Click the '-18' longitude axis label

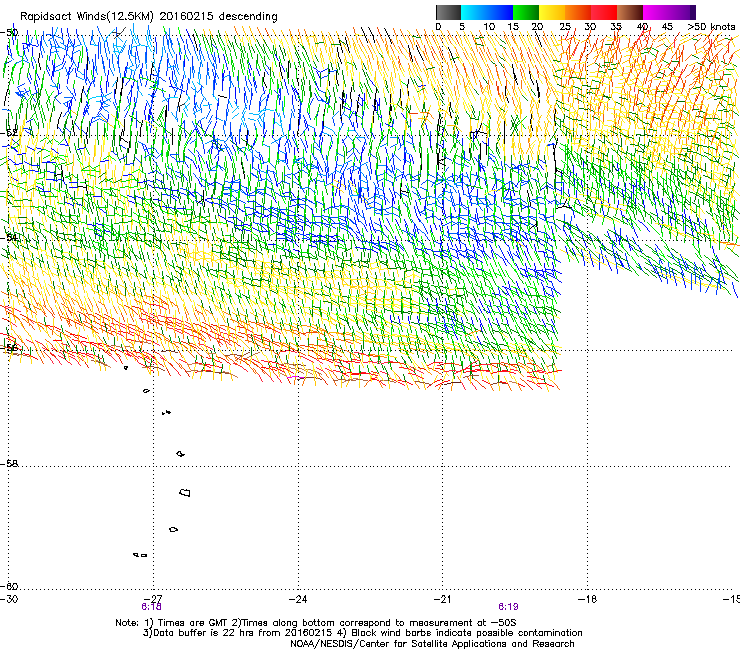tap(587, 599)
